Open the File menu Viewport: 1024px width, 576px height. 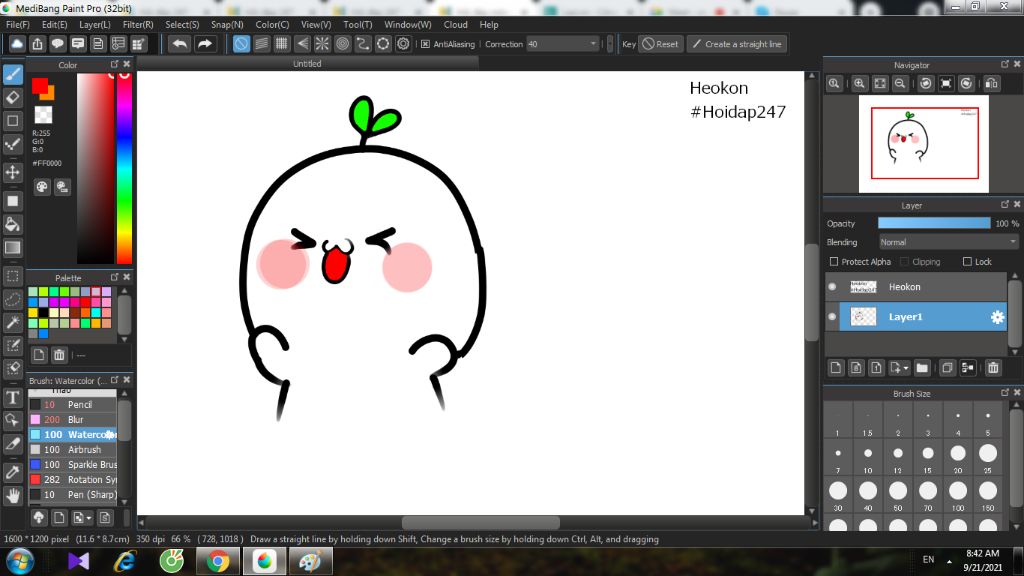pyautogui.click(x=18, y=25)
